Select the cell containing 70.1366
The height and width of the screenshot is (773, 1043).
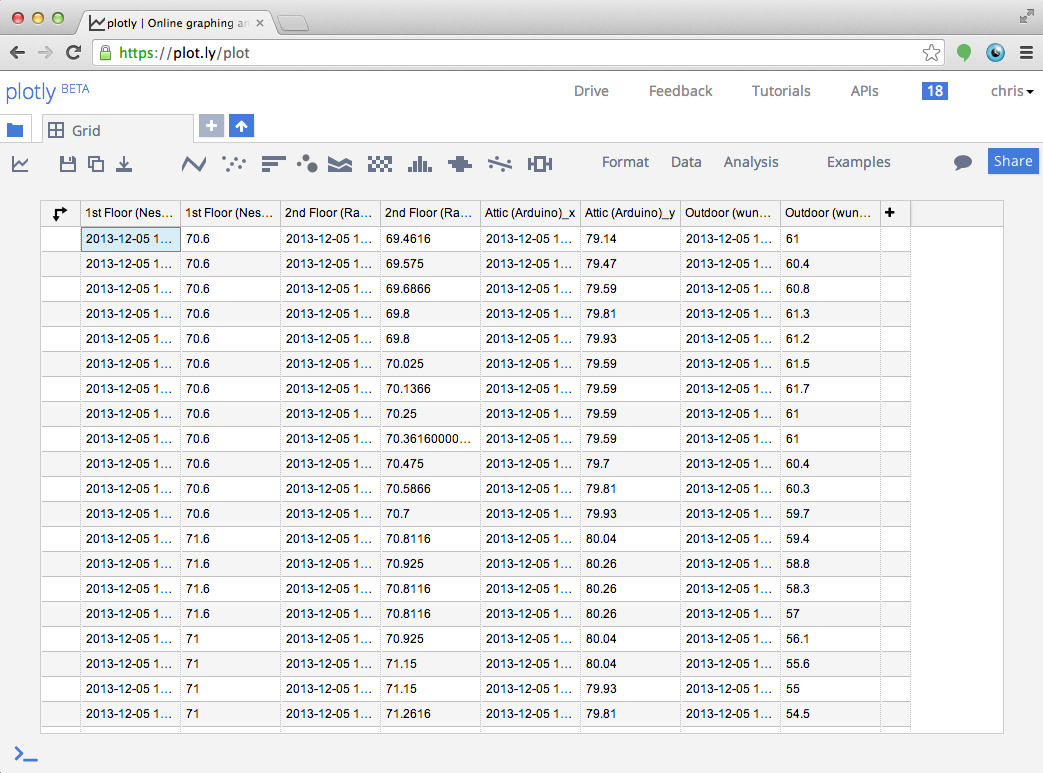coord(430,389)
